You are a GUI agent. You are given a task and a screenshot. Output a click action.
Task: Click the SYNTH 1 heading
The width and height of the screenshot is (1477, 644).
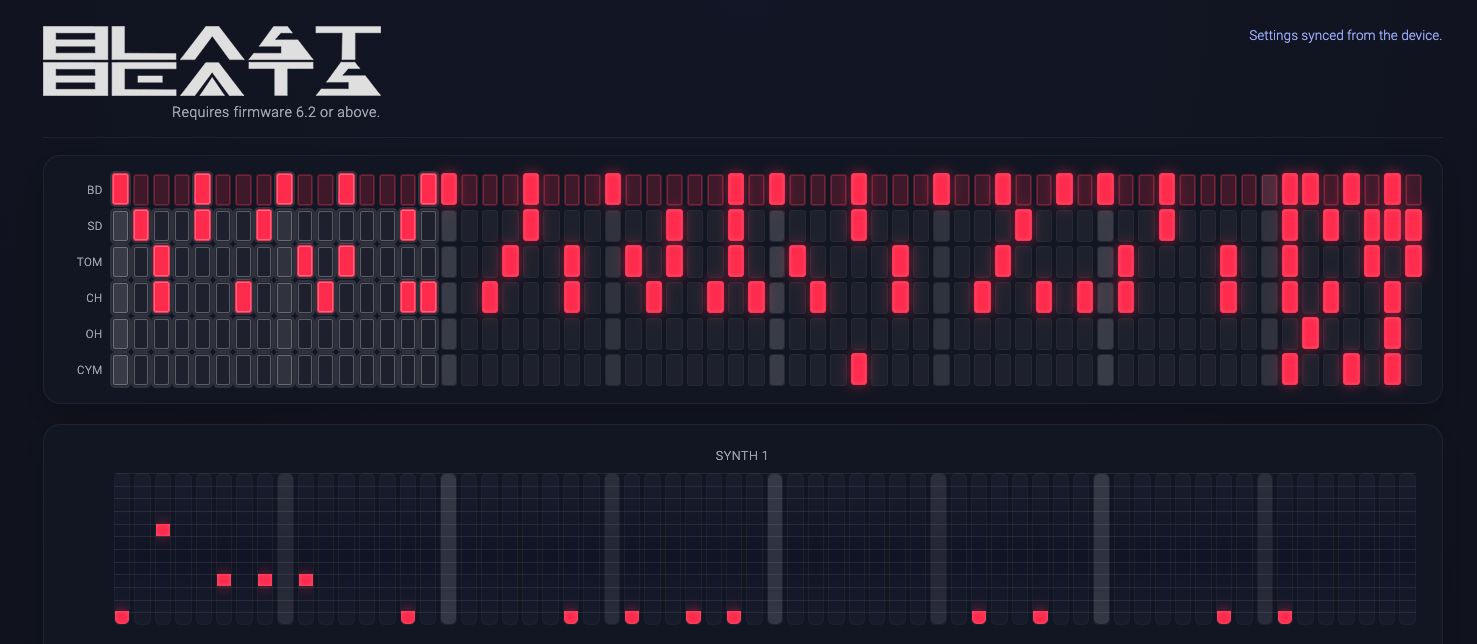tap(742, 456)
